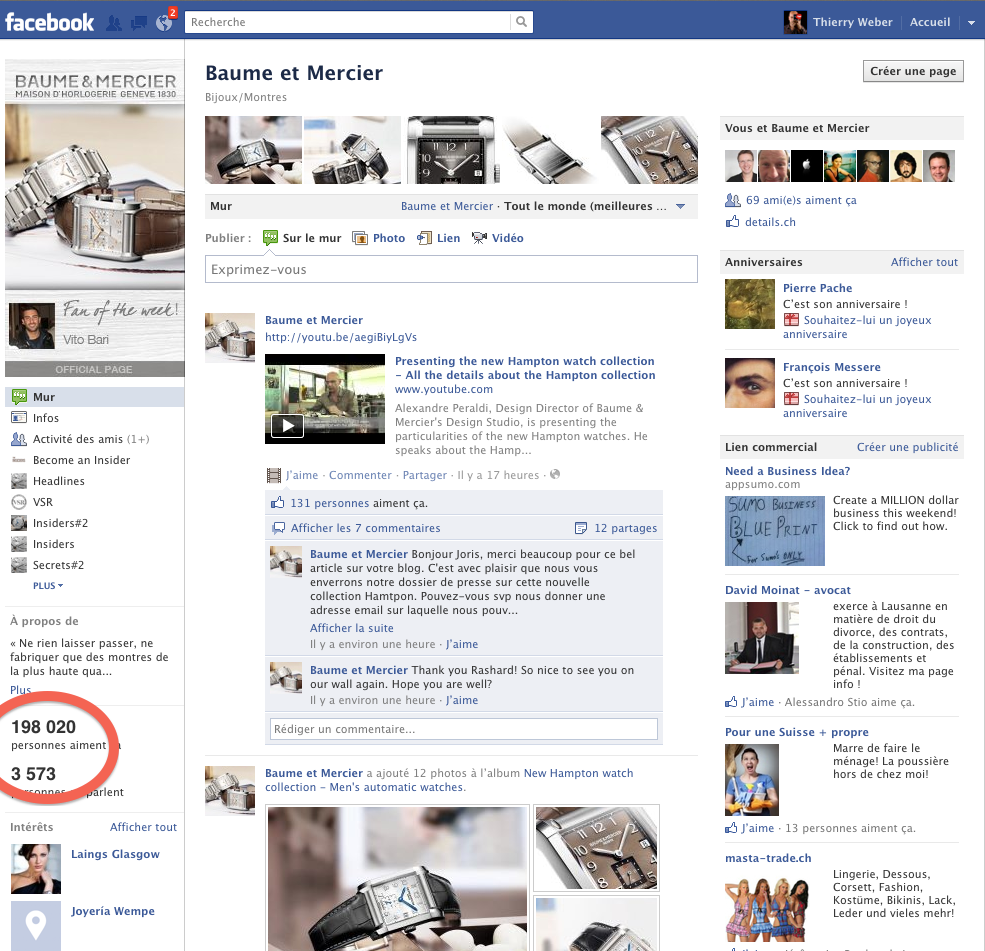Like the Rashard reply comment

coord(462,700)
